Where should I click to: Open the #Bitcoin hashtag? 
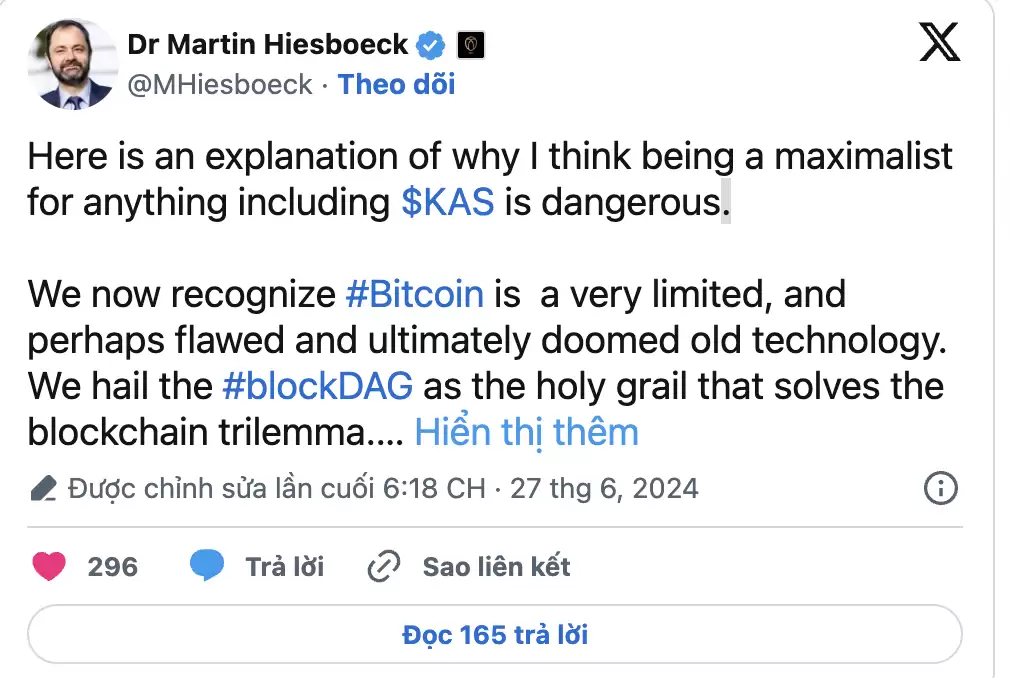(415, 294)
